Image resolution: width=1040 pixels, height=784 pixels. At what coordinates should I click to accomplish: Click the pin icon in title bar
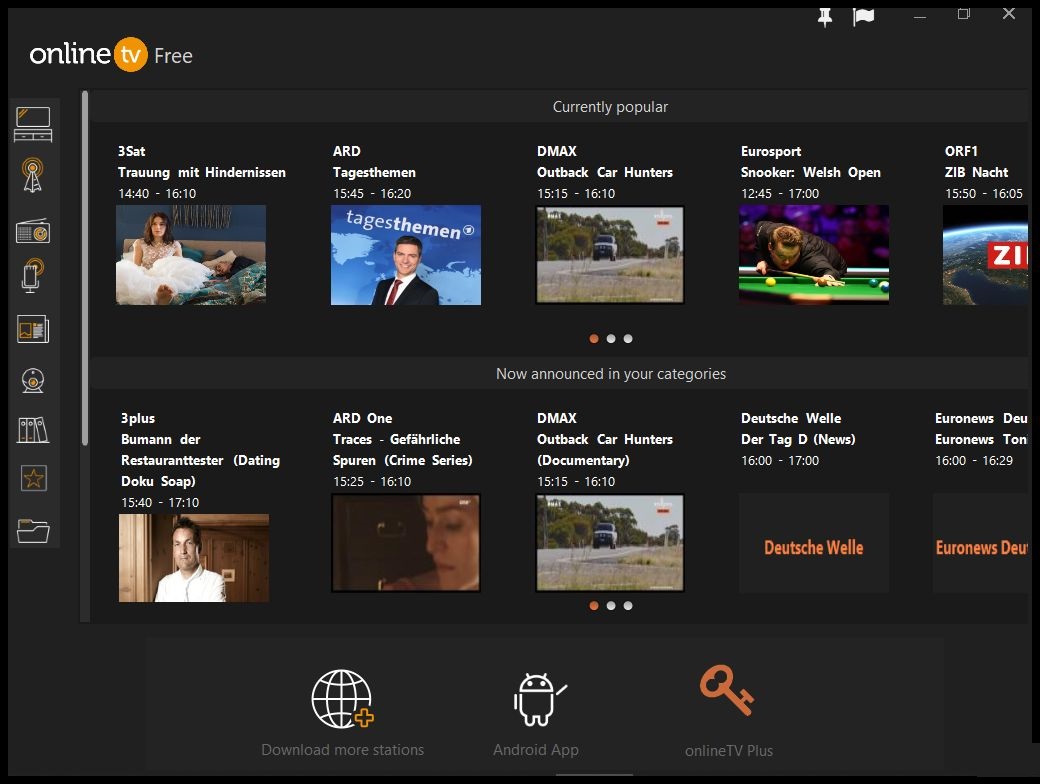tap(824, 17)
